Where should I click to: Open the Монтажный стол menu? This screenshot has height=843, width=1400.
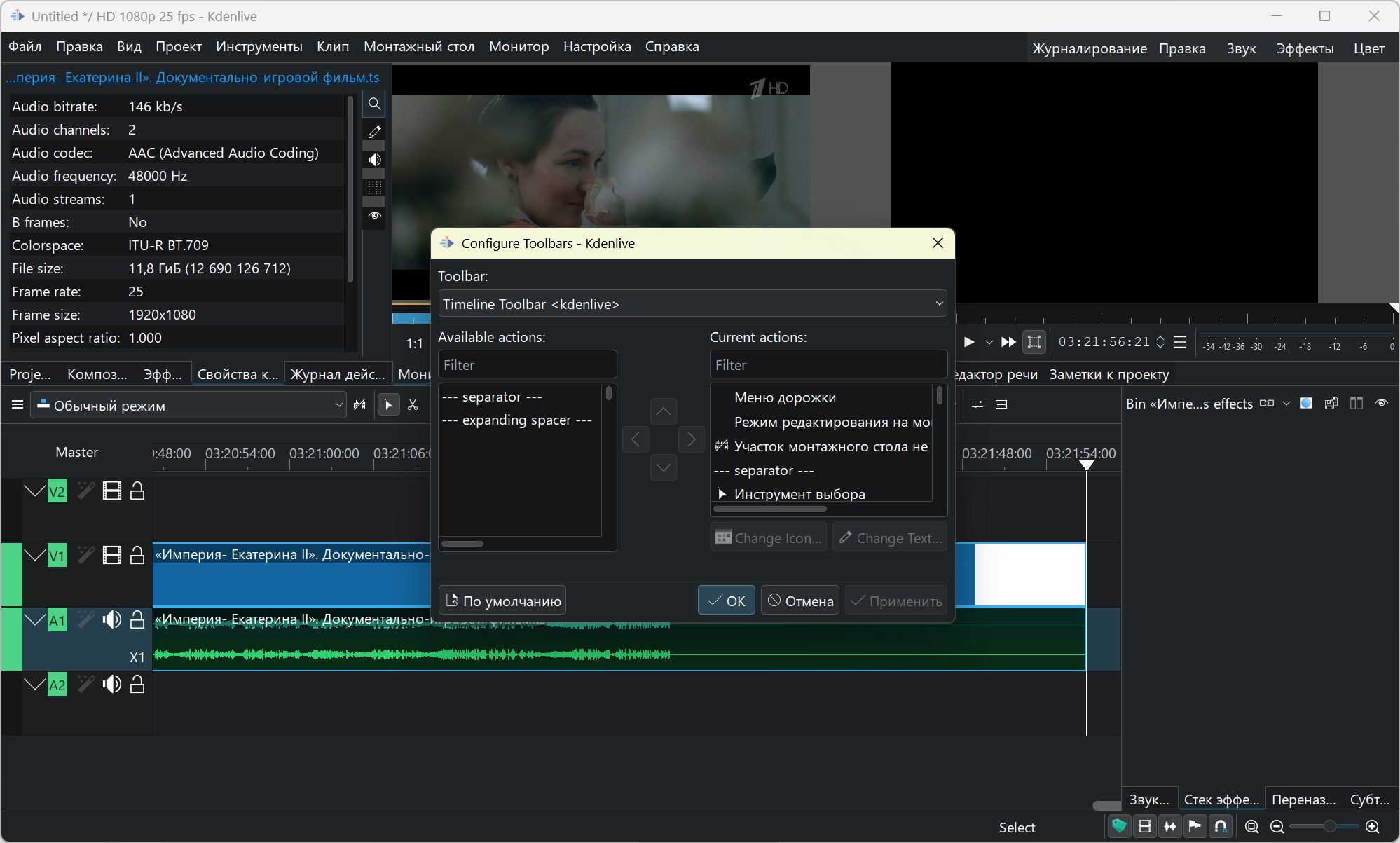(418, 46)
